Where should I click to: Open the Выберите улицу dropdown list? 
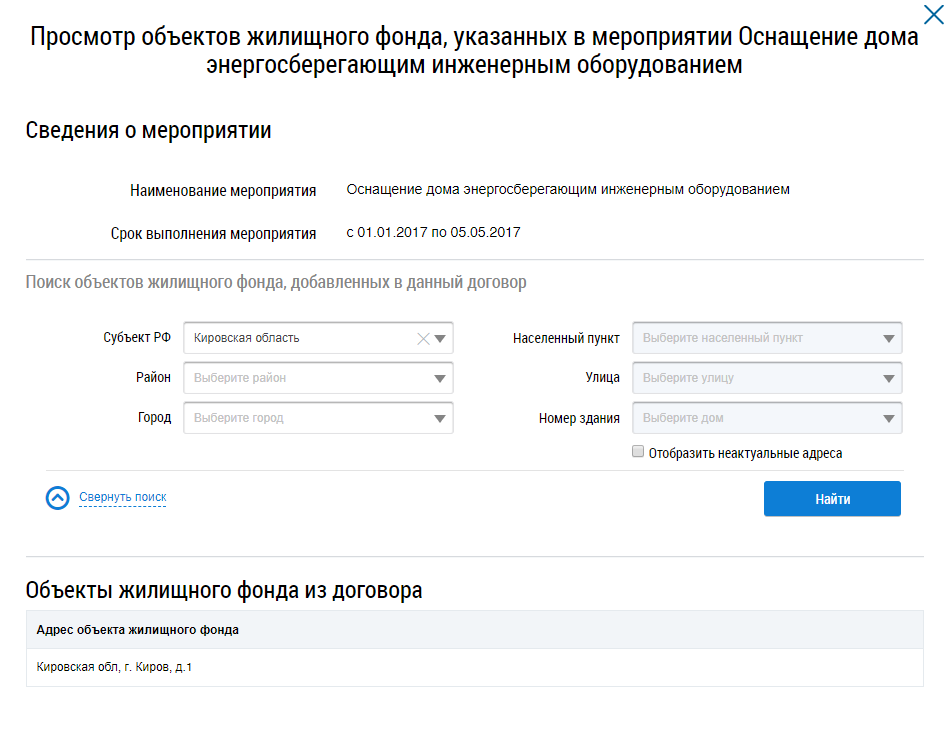click(x=755, y=379)
